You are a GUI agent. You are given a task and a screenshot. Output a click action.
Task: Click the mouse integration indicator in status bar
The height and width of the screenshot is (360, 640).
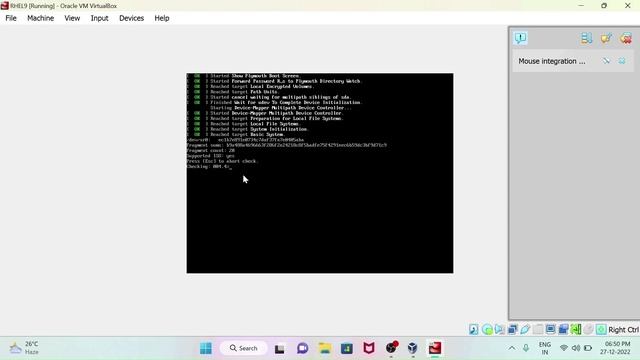coord(588,329)
